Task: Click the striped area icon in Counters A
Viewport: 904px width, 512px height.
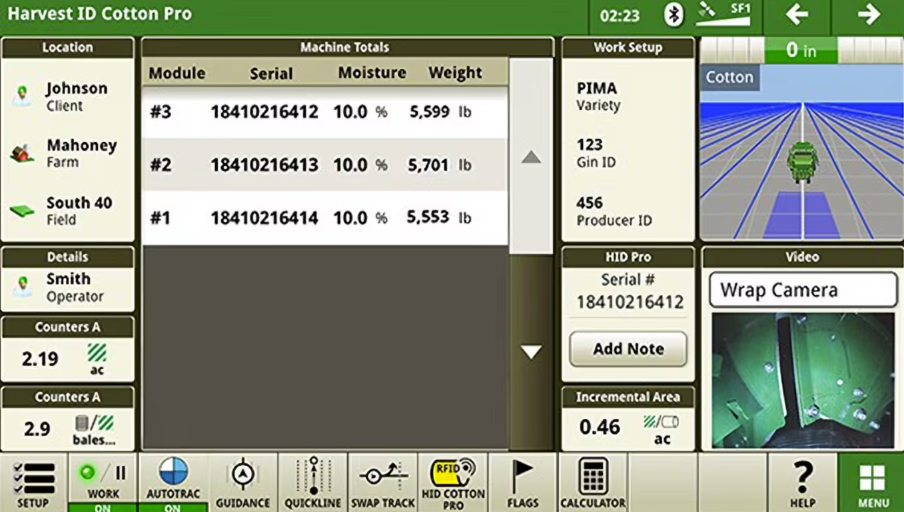Action: (97, 352)
